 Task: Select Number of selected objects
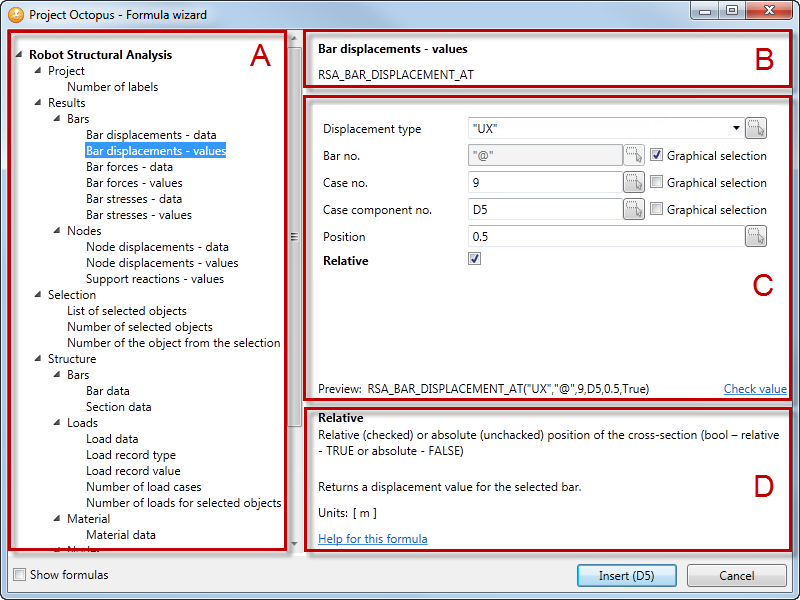140,327
